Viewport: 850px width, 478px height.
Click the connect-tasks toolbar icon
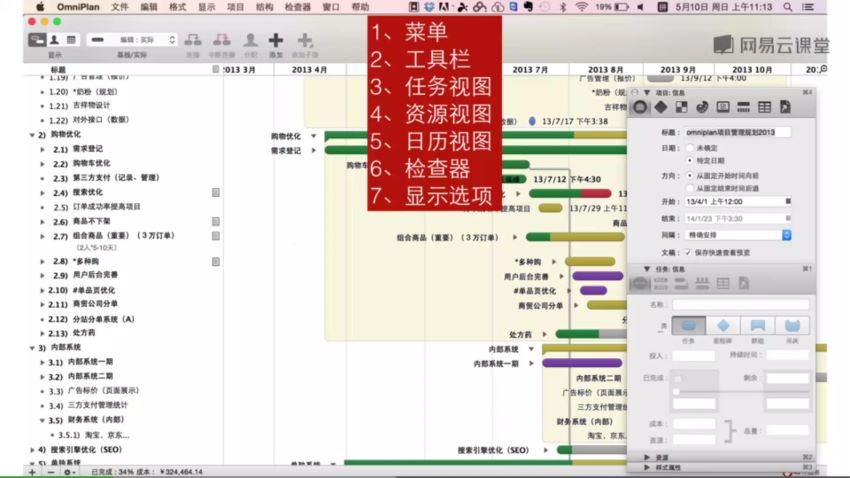(x=192, y=40)
